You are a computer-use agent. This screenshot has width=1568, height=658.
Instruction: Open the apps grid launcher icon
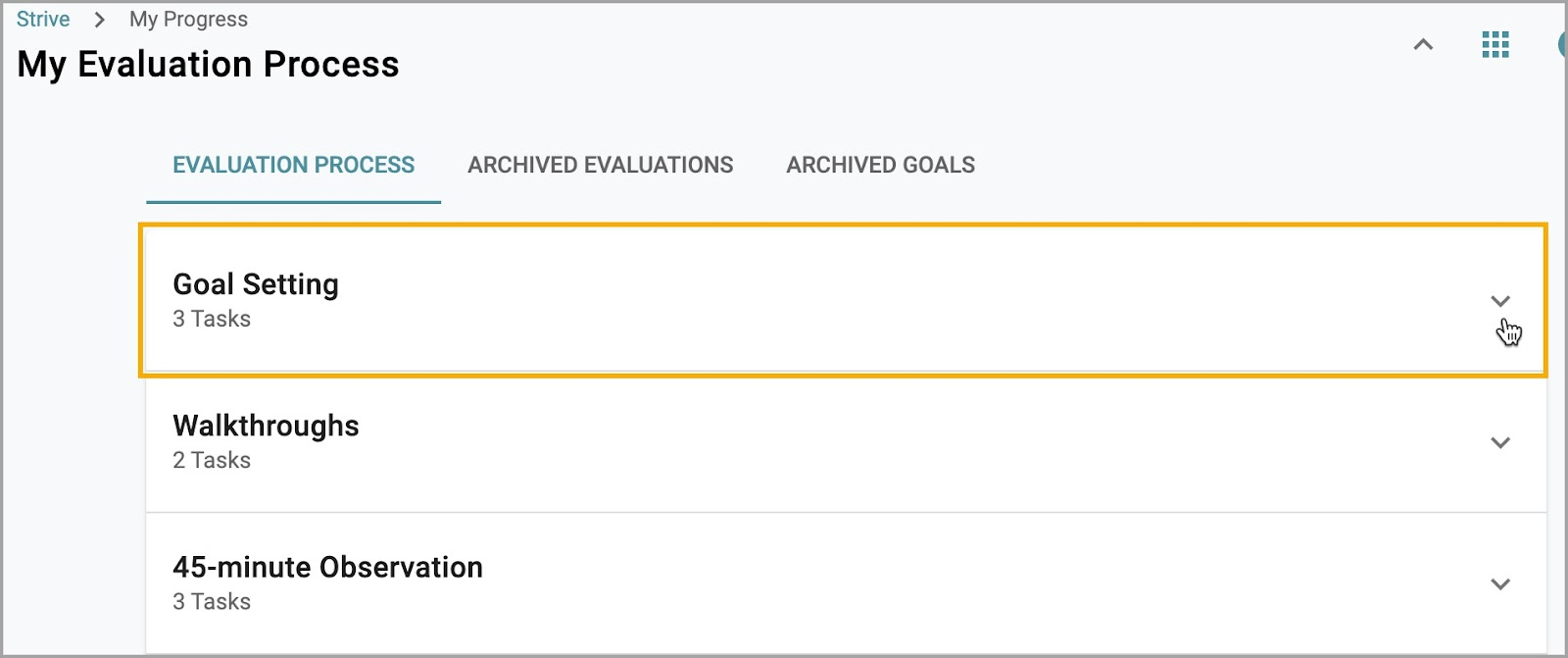pyautogui.click(x=1495, y=44)
